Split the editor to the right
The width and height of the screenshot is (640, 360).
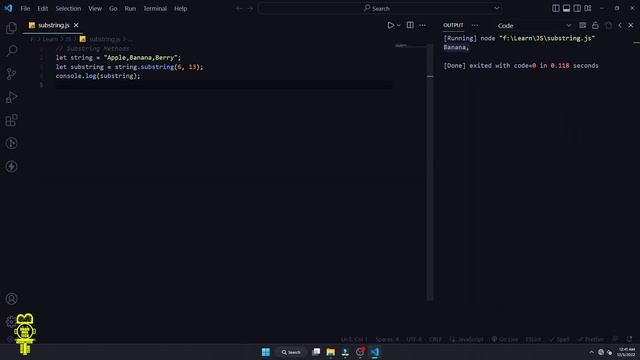pos(410,25)
